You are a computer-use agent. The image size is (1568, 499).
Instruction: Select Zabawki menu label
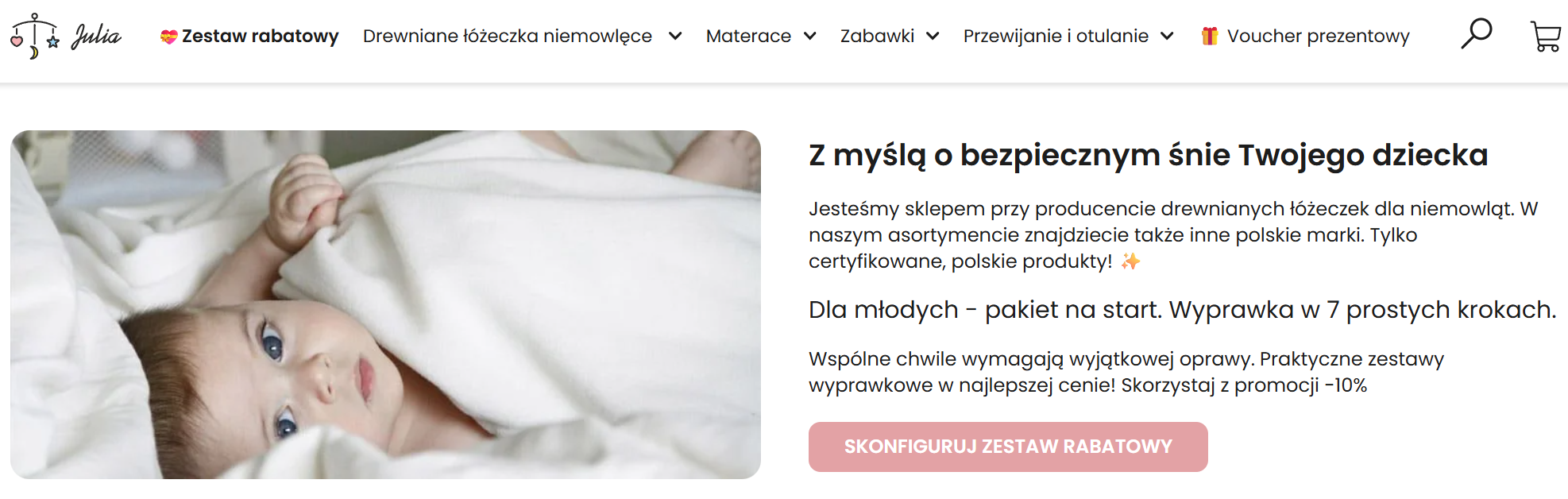tap(877, 36)
